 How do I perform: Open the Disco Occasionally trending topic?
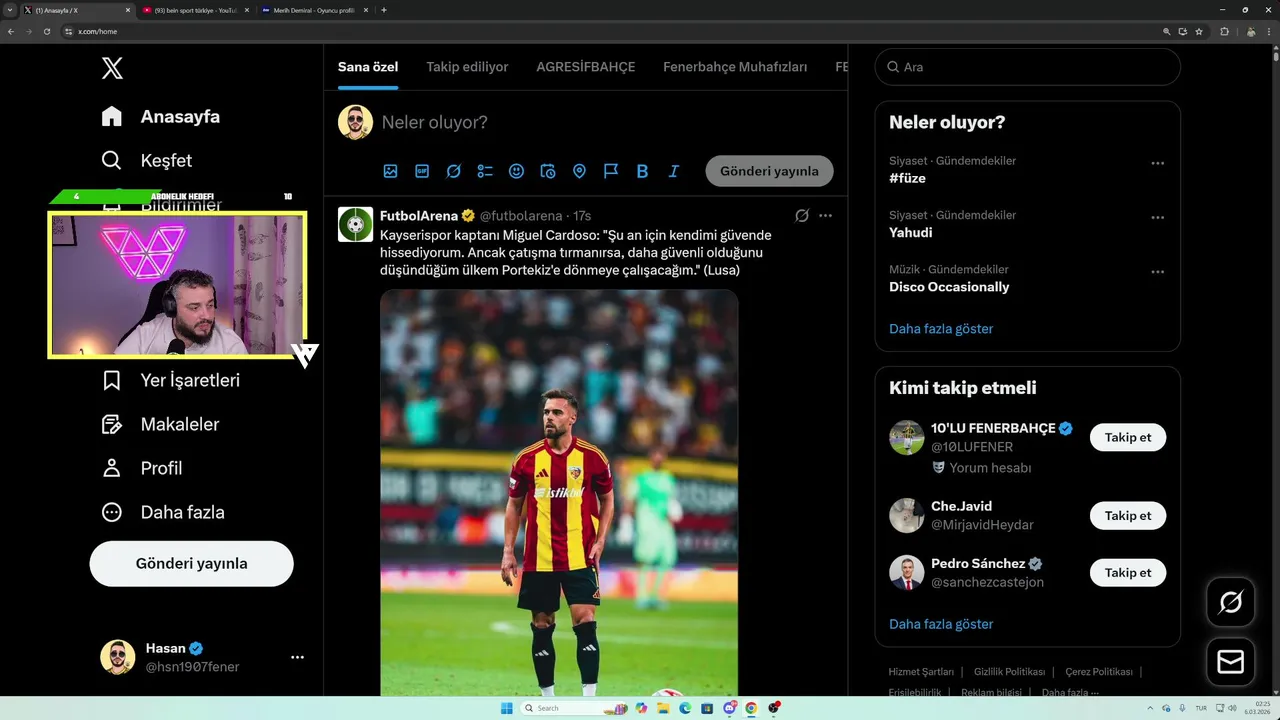tap(949, 287)
